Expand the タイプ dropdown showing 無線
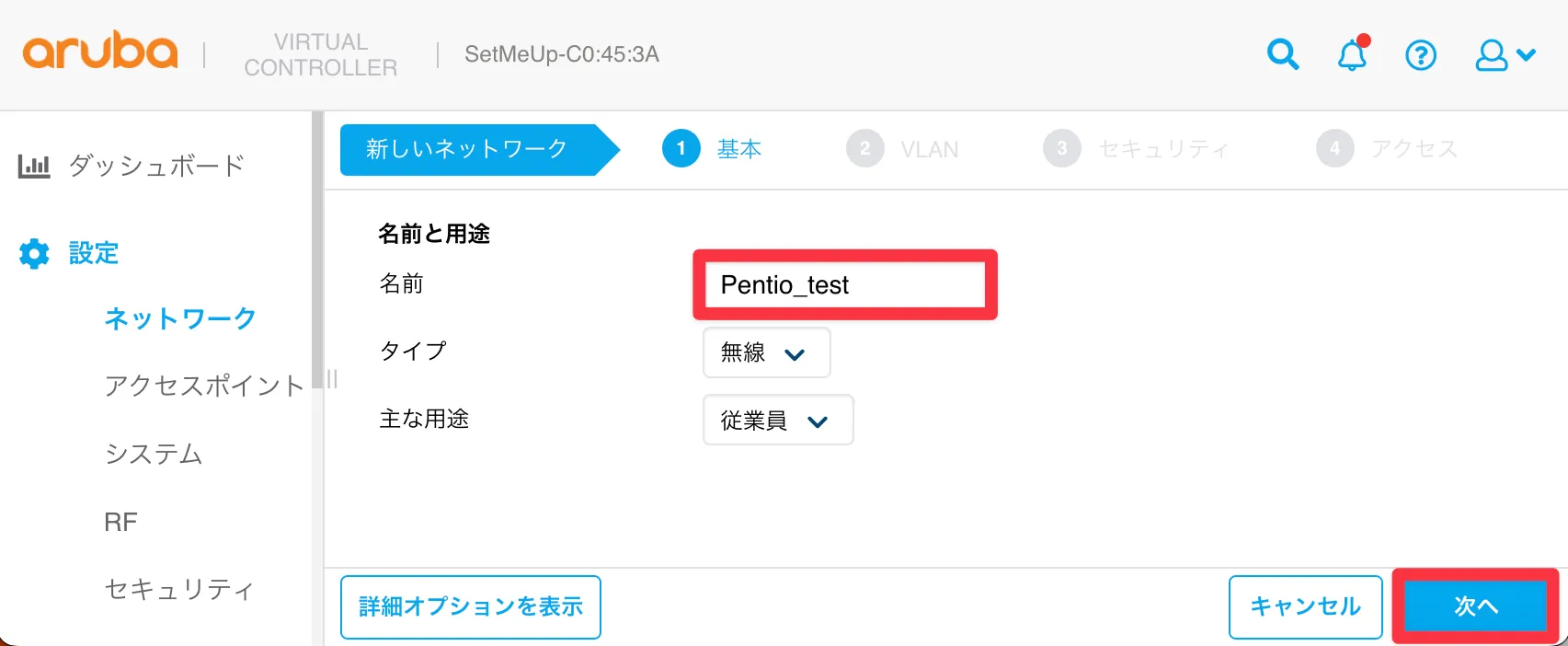This screenshot has height=646, width=1568. pyautogui.click(x=766, y=352)
